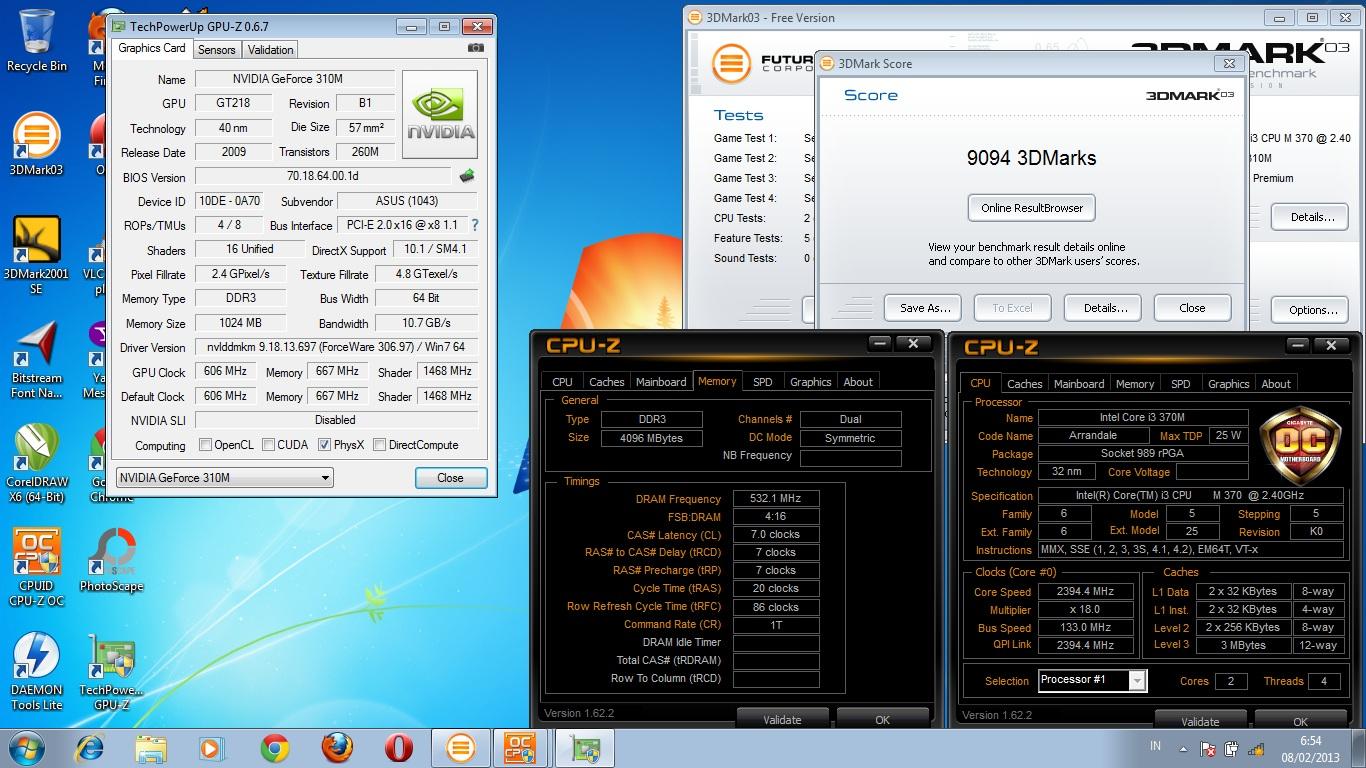Enable the OpenCL checkbox in GPU-Z

[206, 445]
